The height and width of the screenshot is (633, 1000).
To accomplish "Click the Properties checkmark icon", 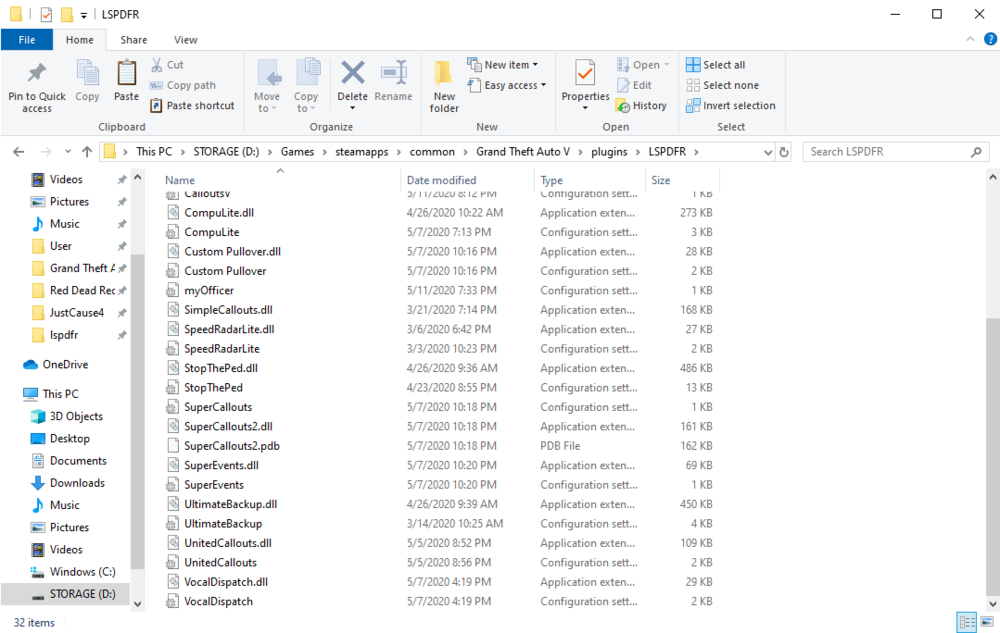I will point(585,73).
